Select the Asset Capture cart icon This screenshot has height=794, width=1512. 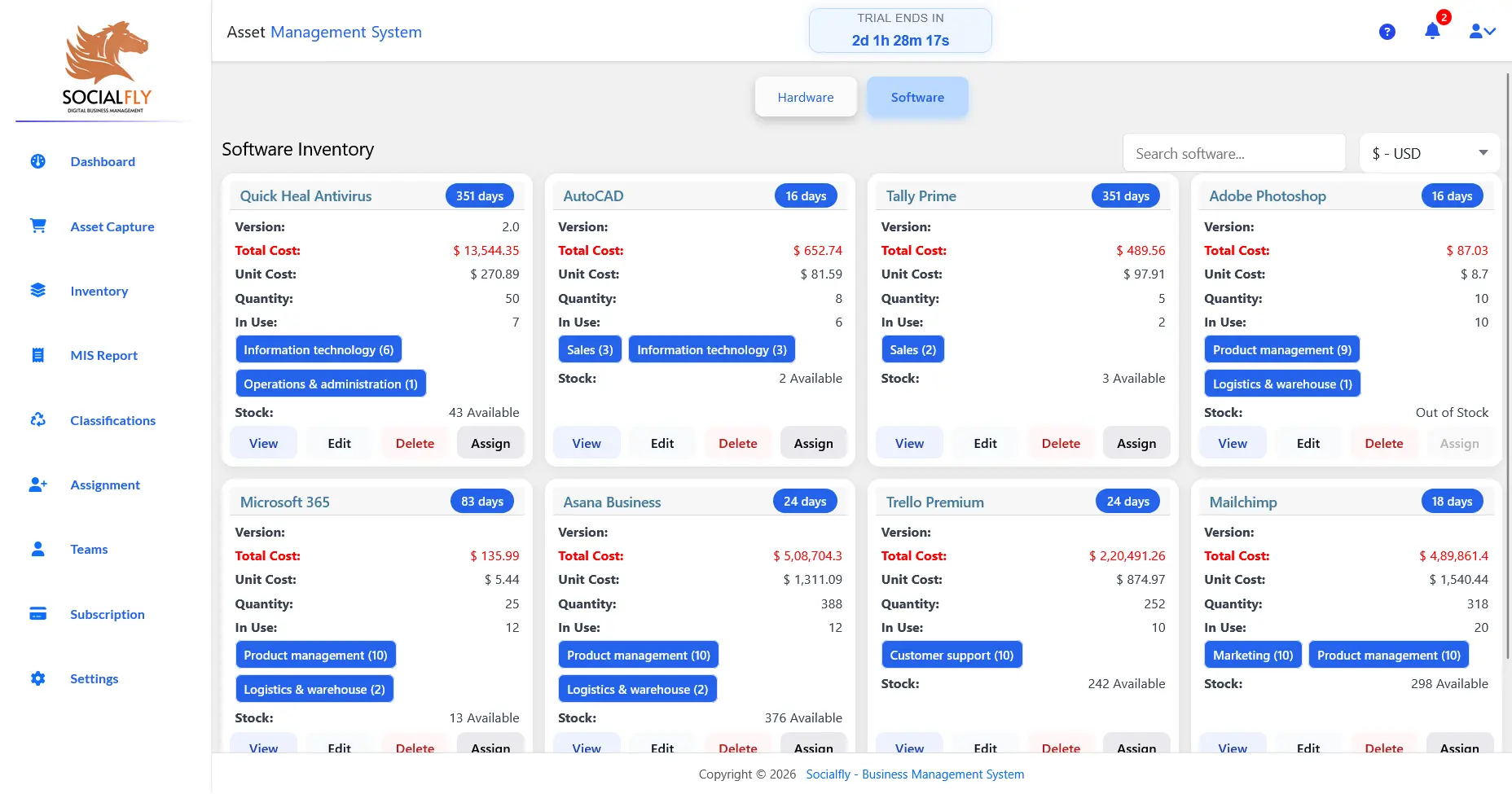pos(37,226)
